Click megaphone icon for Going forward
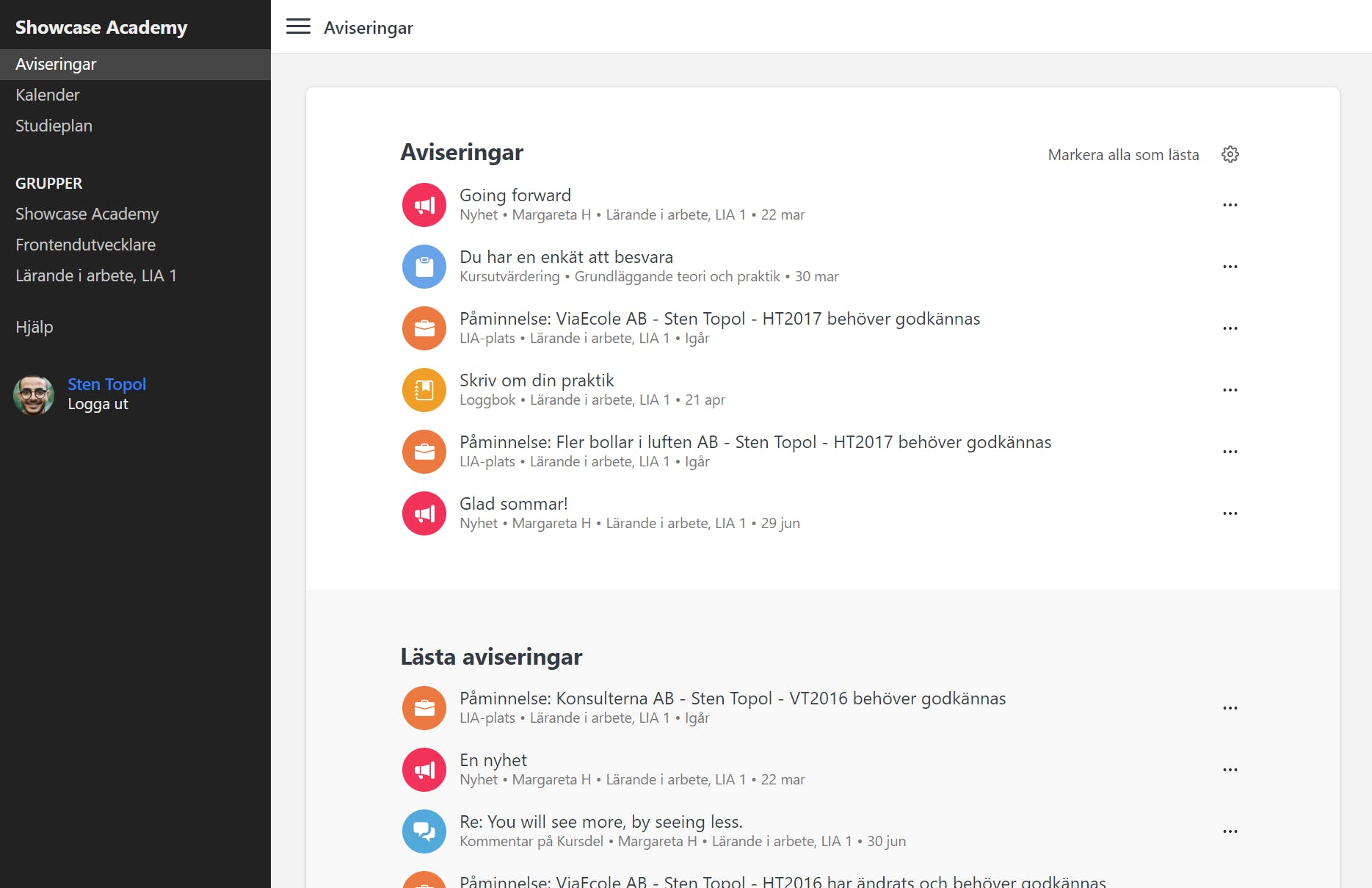This screenshot has height=888, width=1372. coord(424,205)
